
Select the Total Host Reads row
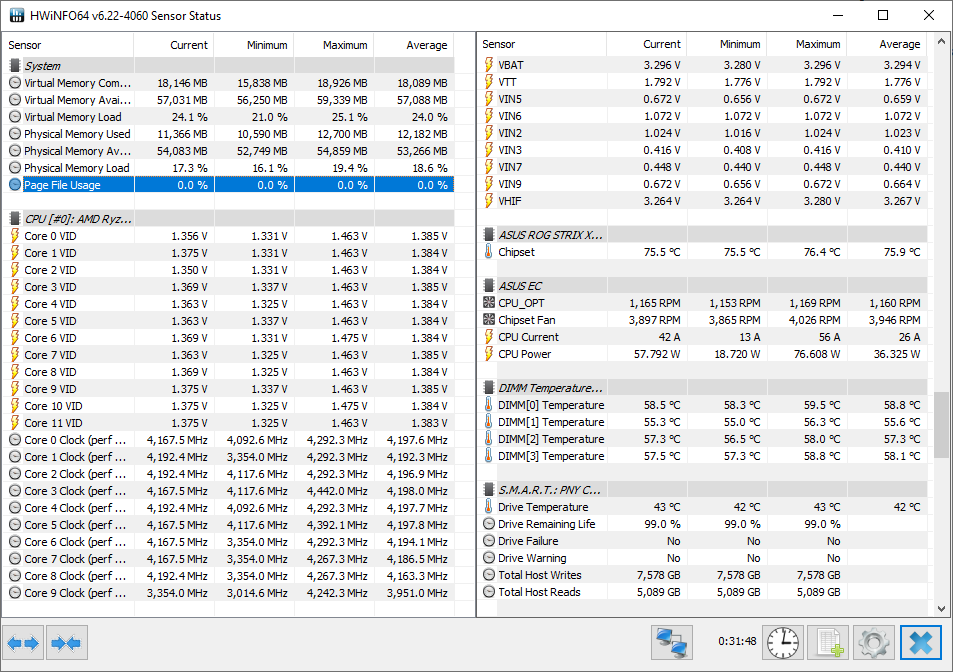coord(703,592)
